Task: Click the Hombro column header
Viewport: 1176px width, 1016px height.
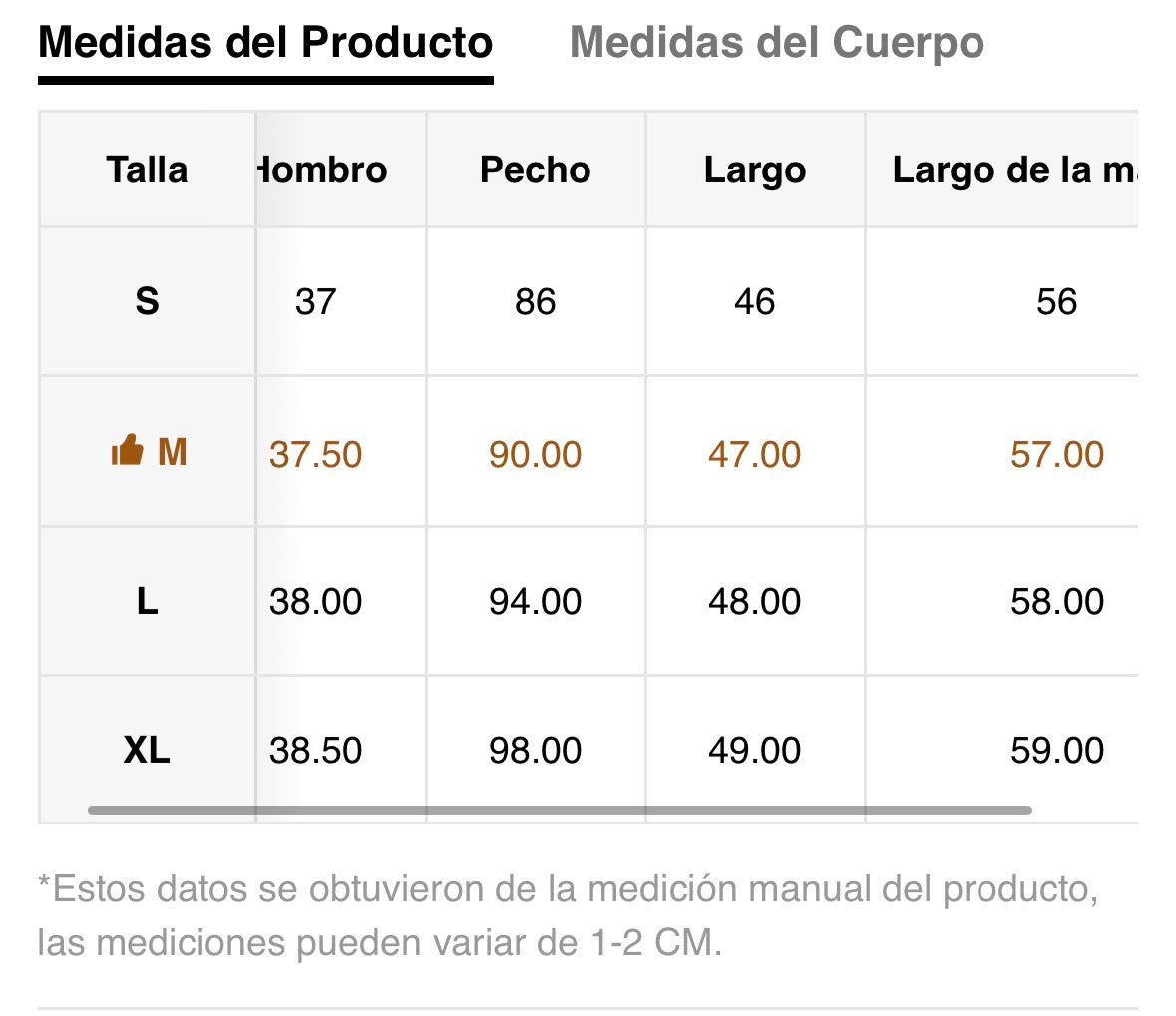Action: click(x=322, y=169)
